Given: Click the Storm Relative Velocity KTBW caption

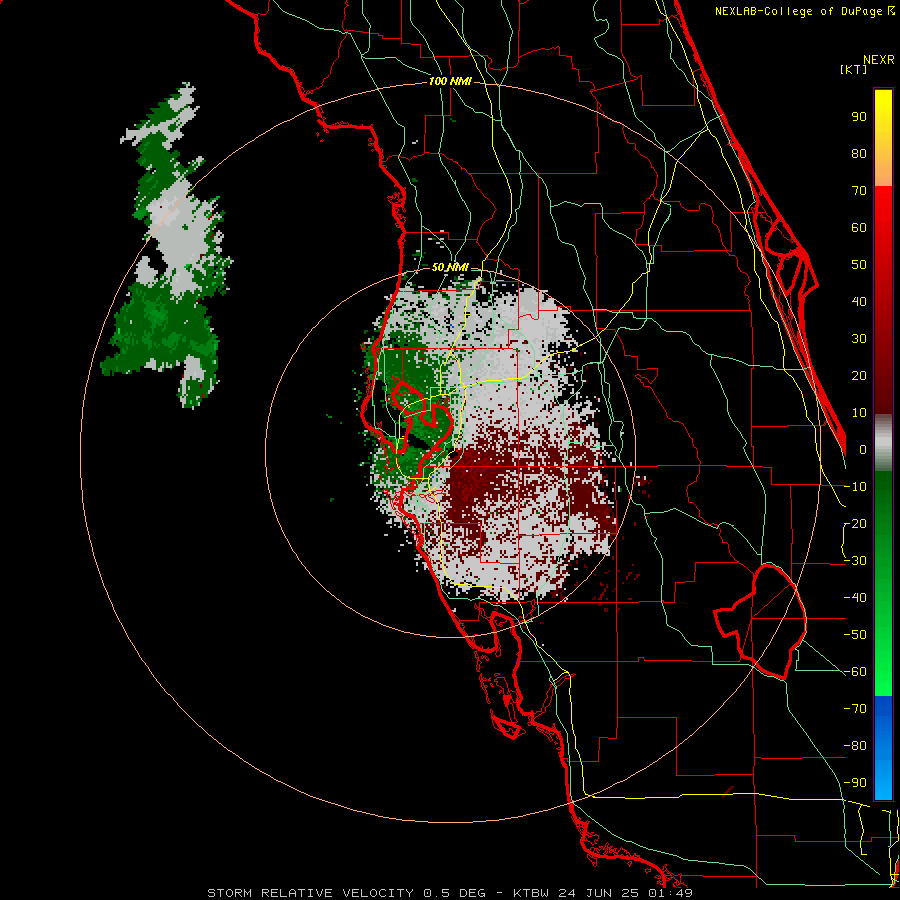Looking at the screenshot, I should [450, 893].
